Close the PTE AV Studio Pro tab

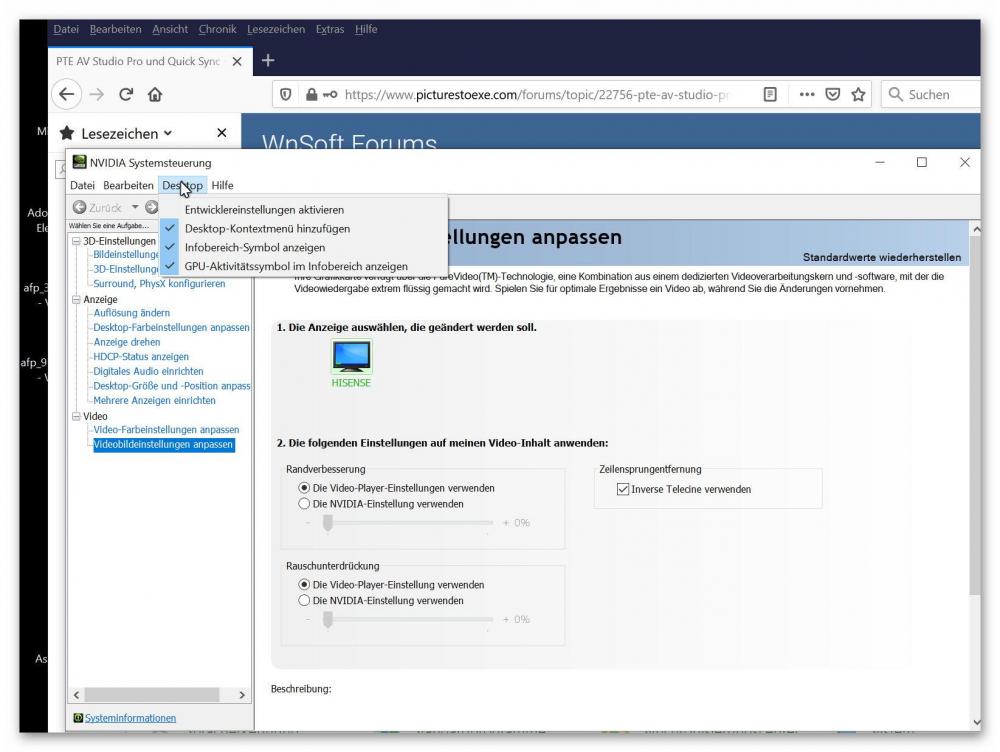coord(237,61)
